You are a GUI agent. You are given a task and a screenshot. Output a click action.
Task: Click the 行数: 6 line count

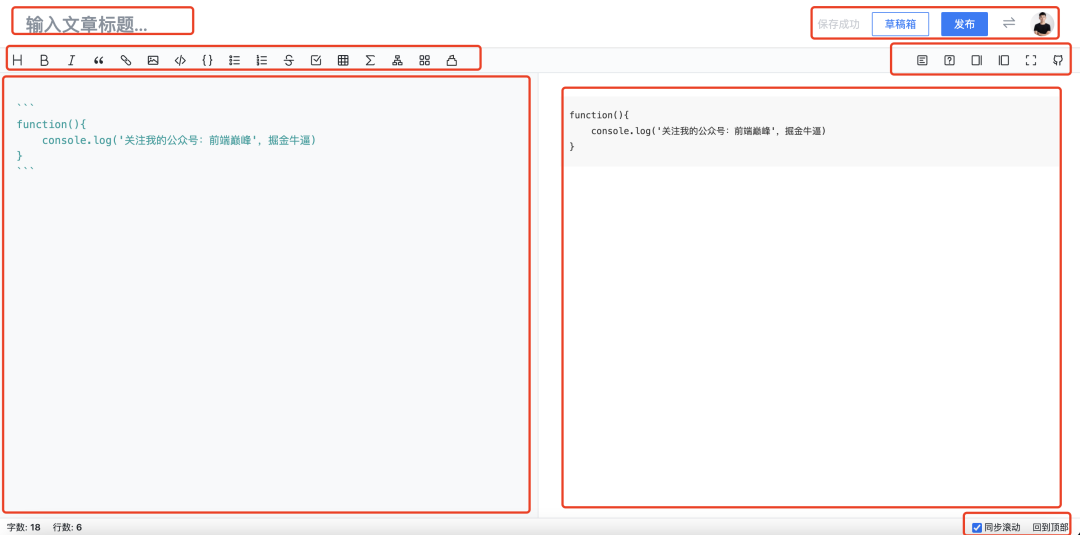pos(67,527)
